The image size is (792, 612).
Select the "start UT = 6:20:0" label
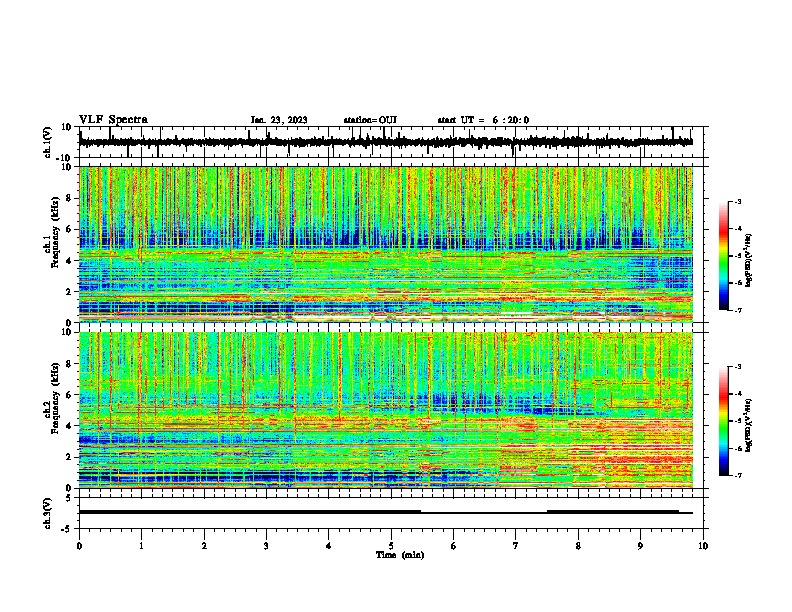click(483, 120)
